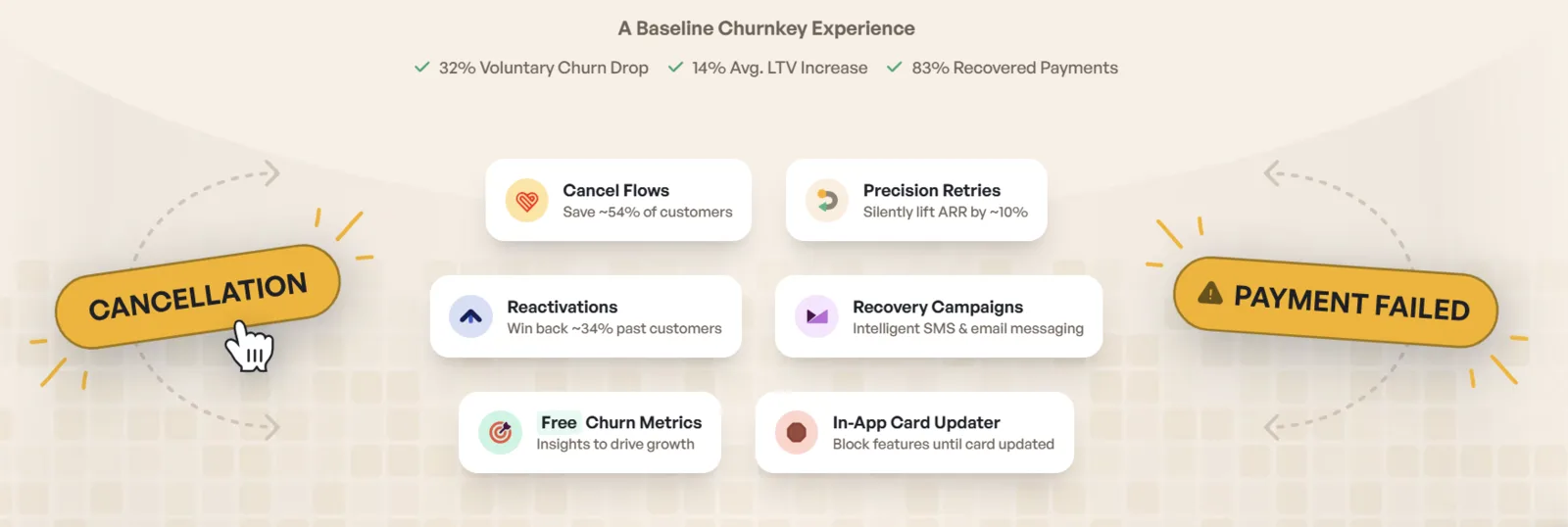
Task: Click checkmark beside 32% Voluntary Churn Drop
Action: [x=422, y=68]
